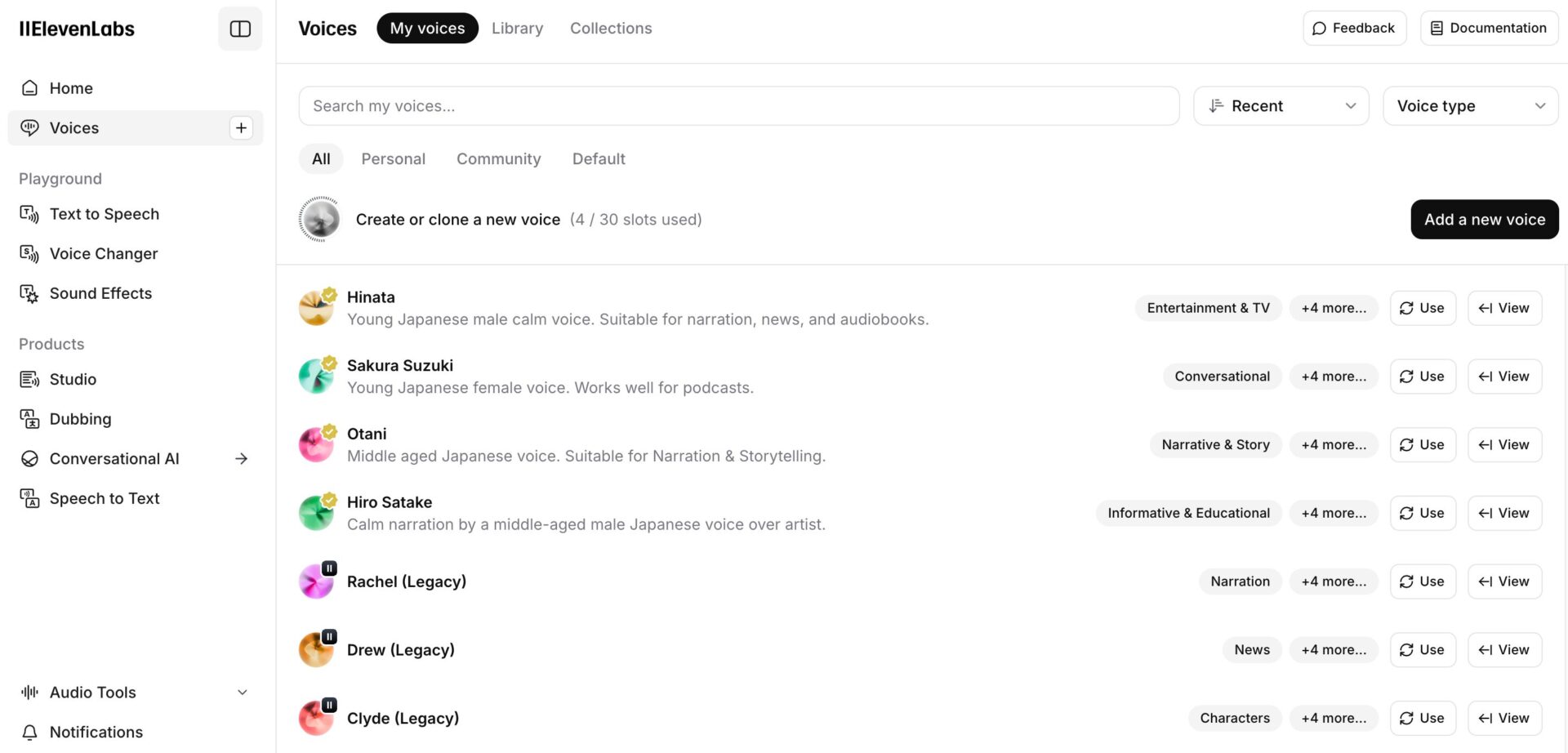Expand the Audio Tools section
This screenshot has height=753, width=1568.
tap(242, 693)
